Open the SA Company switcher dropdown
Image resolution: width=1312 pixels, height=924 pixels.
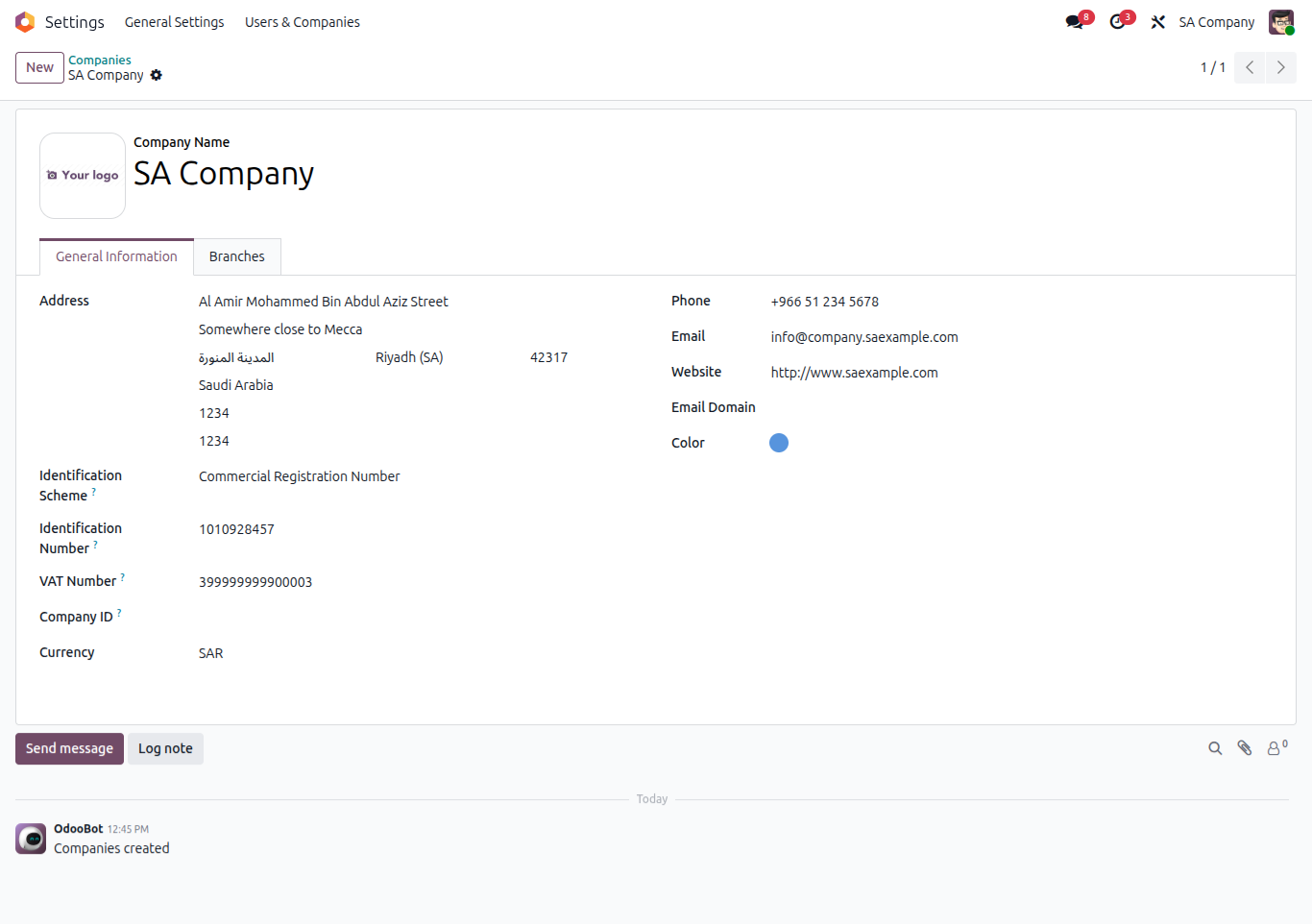click(x=1216, y=22)
